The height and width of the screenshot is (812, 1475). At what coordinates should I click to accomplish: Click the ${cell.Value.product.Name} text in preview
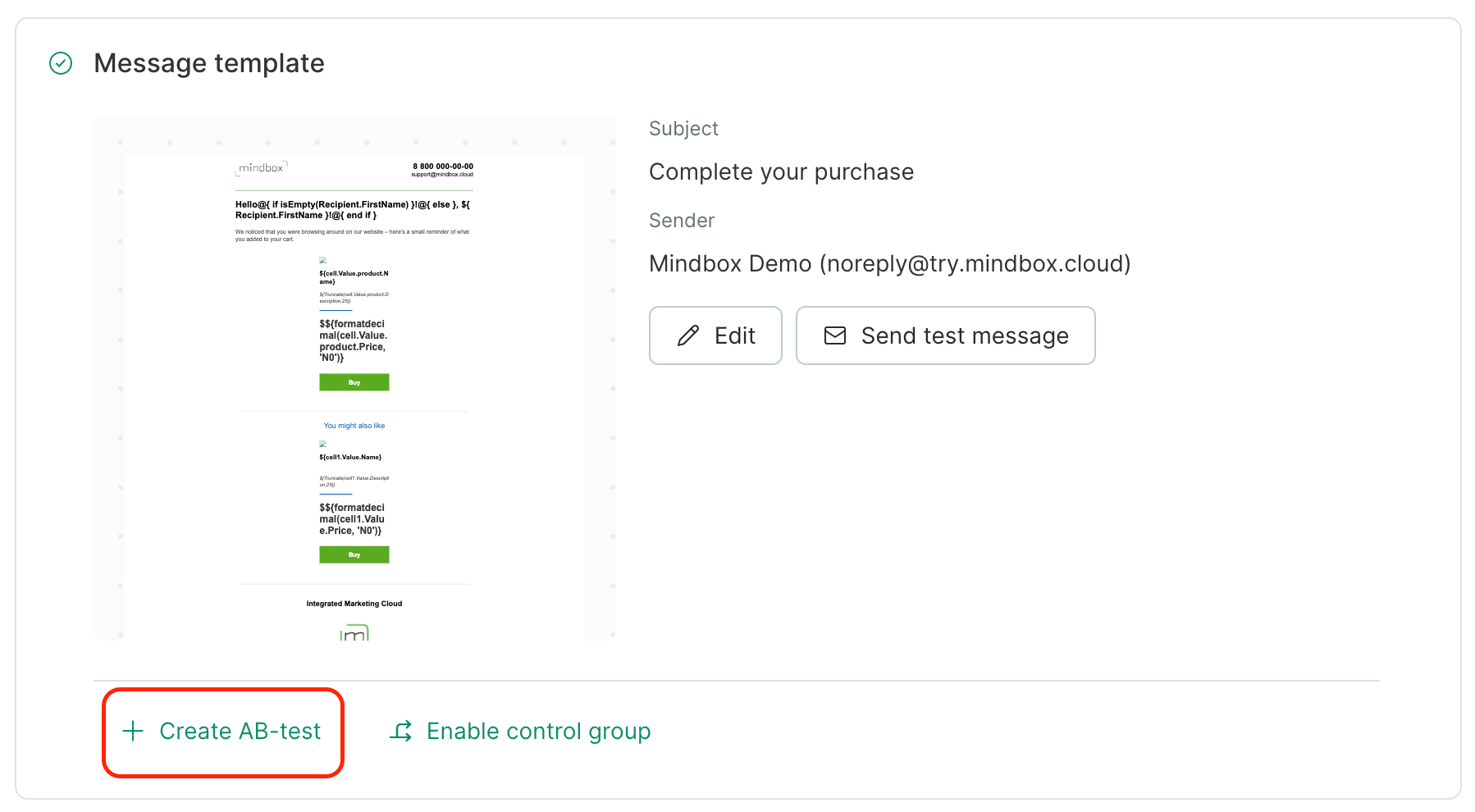[354, 277]
